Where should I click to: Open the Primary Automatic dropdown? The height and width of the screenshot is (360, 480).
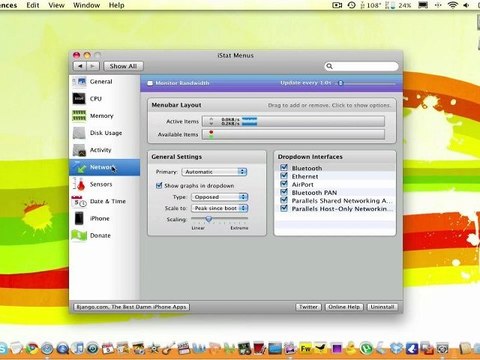214,172
